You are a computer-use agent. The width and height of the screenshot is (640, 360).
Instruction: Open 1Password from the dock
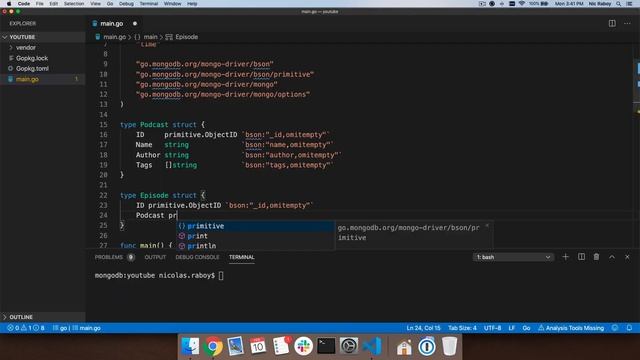(427, 346)
